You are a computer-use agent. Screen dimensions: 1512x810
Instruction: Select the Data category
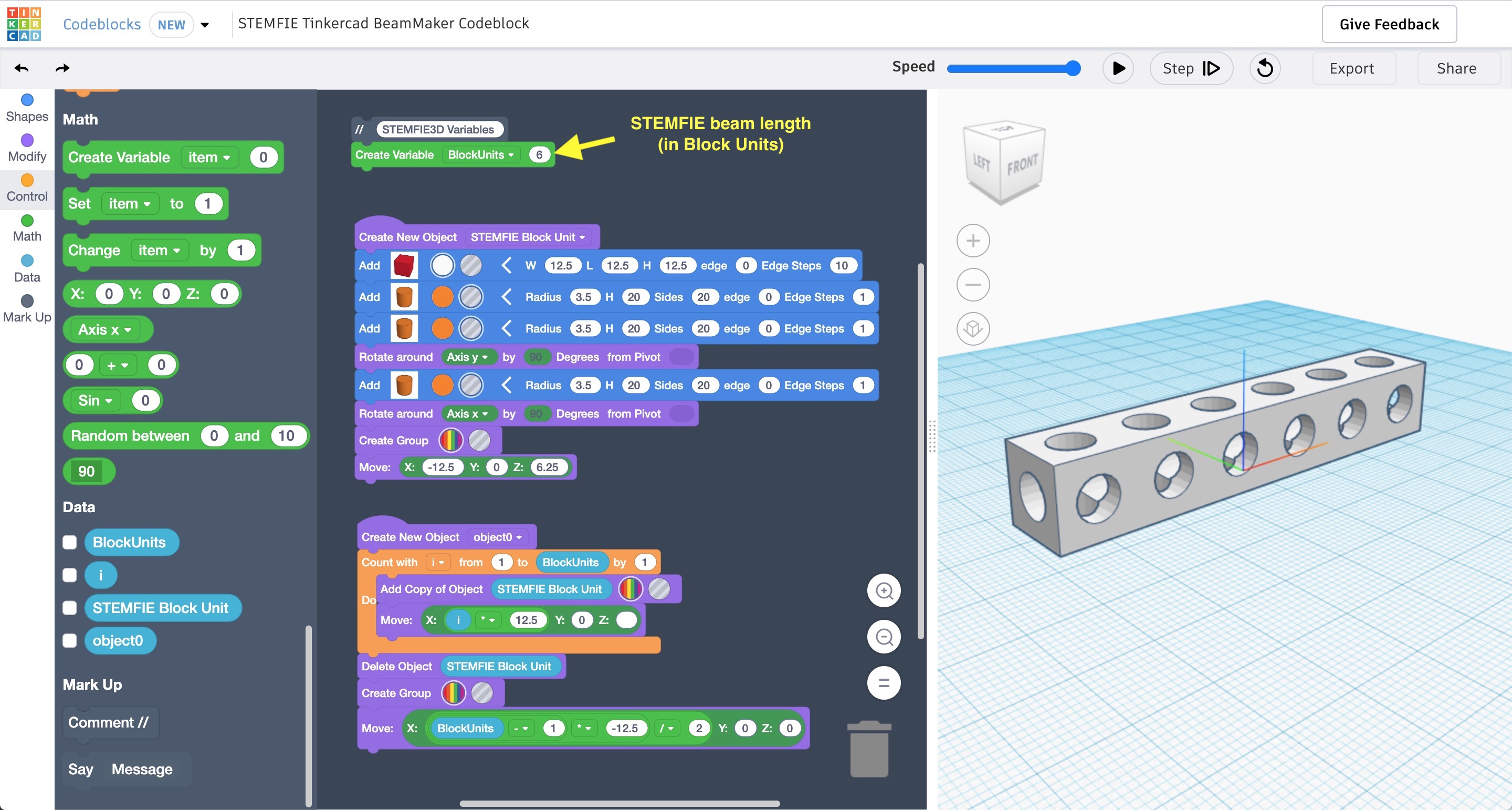click(27, 269)
